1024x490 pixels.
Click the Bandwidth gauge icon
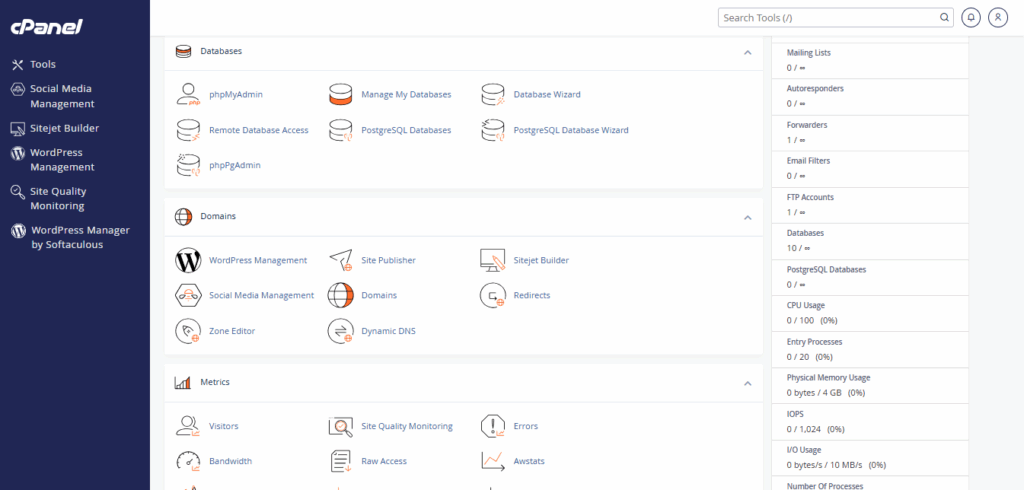tap(188, 461)
